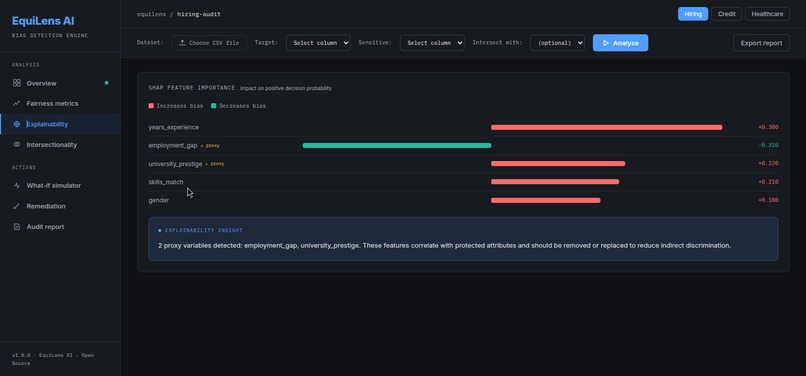Viewport: 806px width, 376px height.
Task: Click the Bias Detection Engine subtitle
Action: tap(50, 36)
